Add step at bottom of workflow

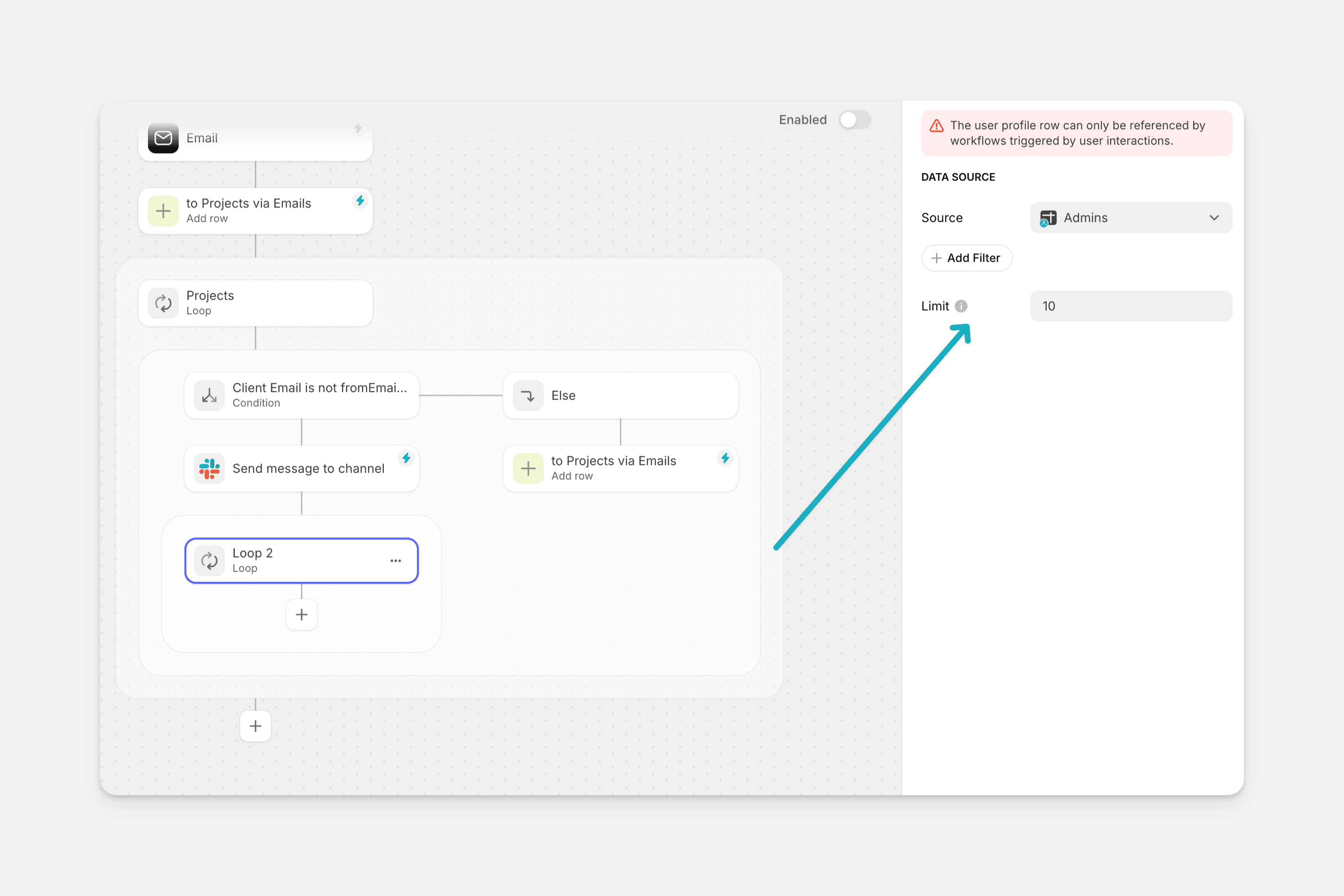256,726
